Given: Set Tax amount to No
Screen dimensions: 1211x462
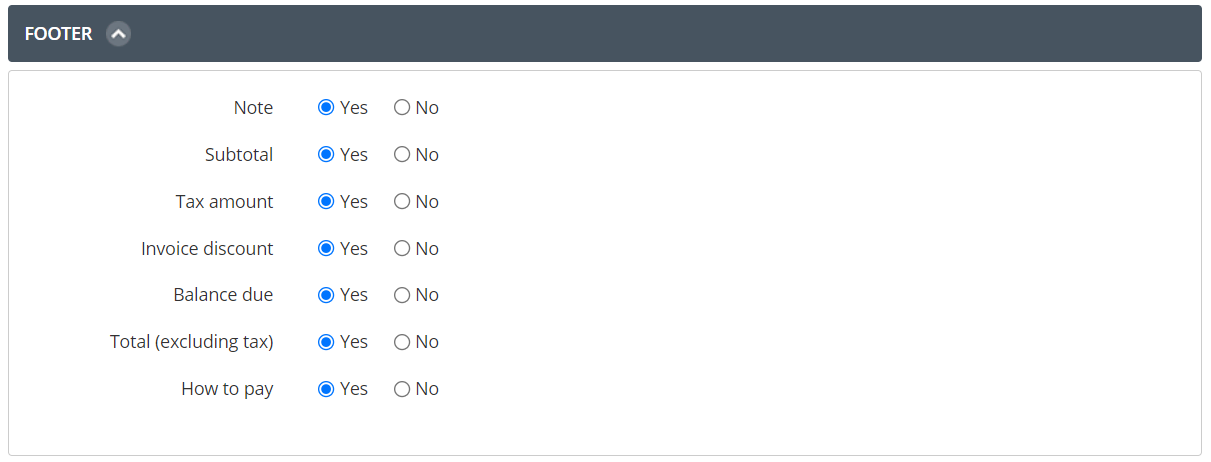Looking at the screenshot, I should [402, 202].
